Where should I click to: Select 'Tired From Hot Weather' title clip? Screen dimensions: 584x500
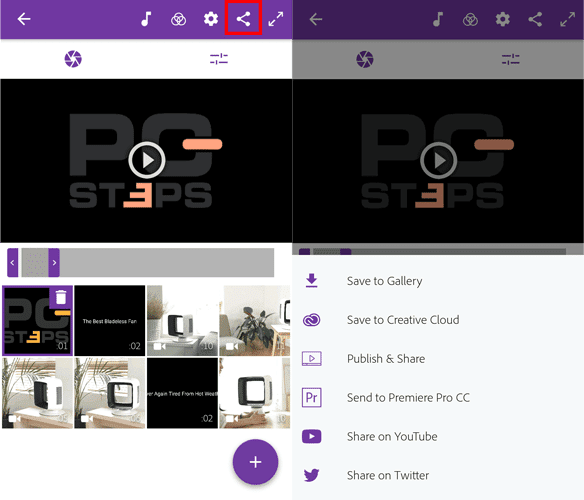tap(182, 393)
